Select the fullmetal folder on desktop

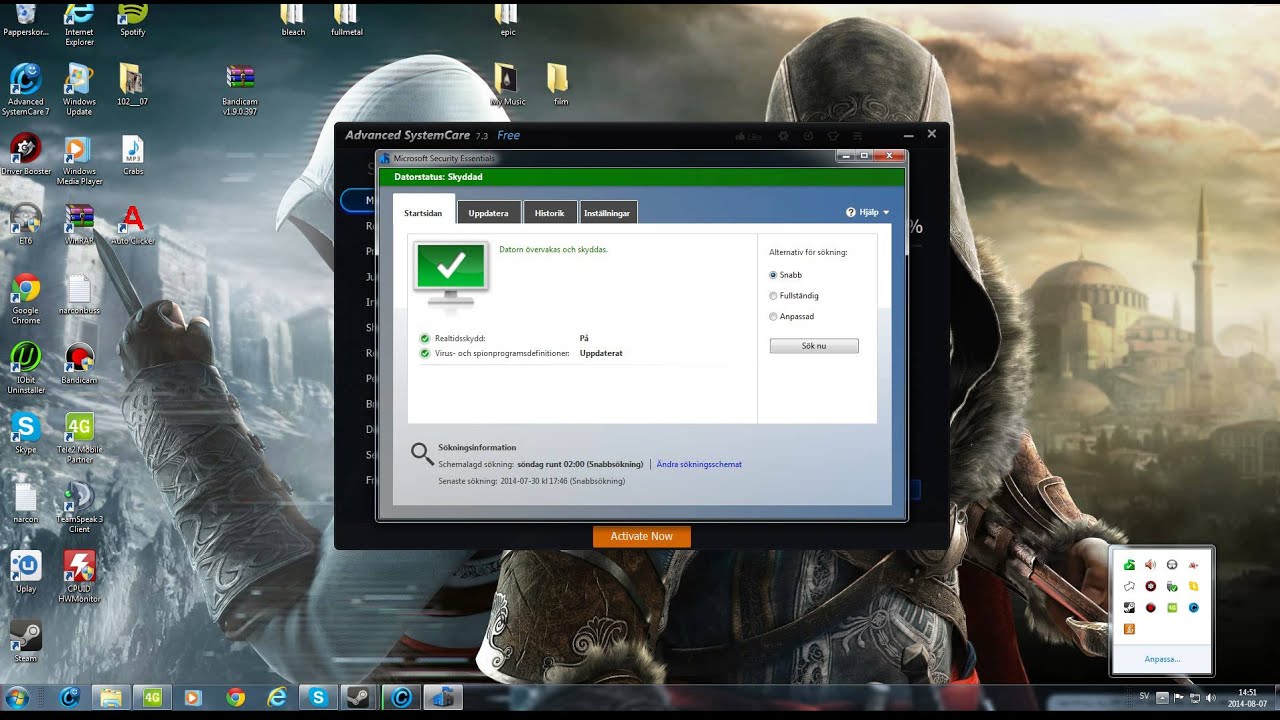click(346, 19)
